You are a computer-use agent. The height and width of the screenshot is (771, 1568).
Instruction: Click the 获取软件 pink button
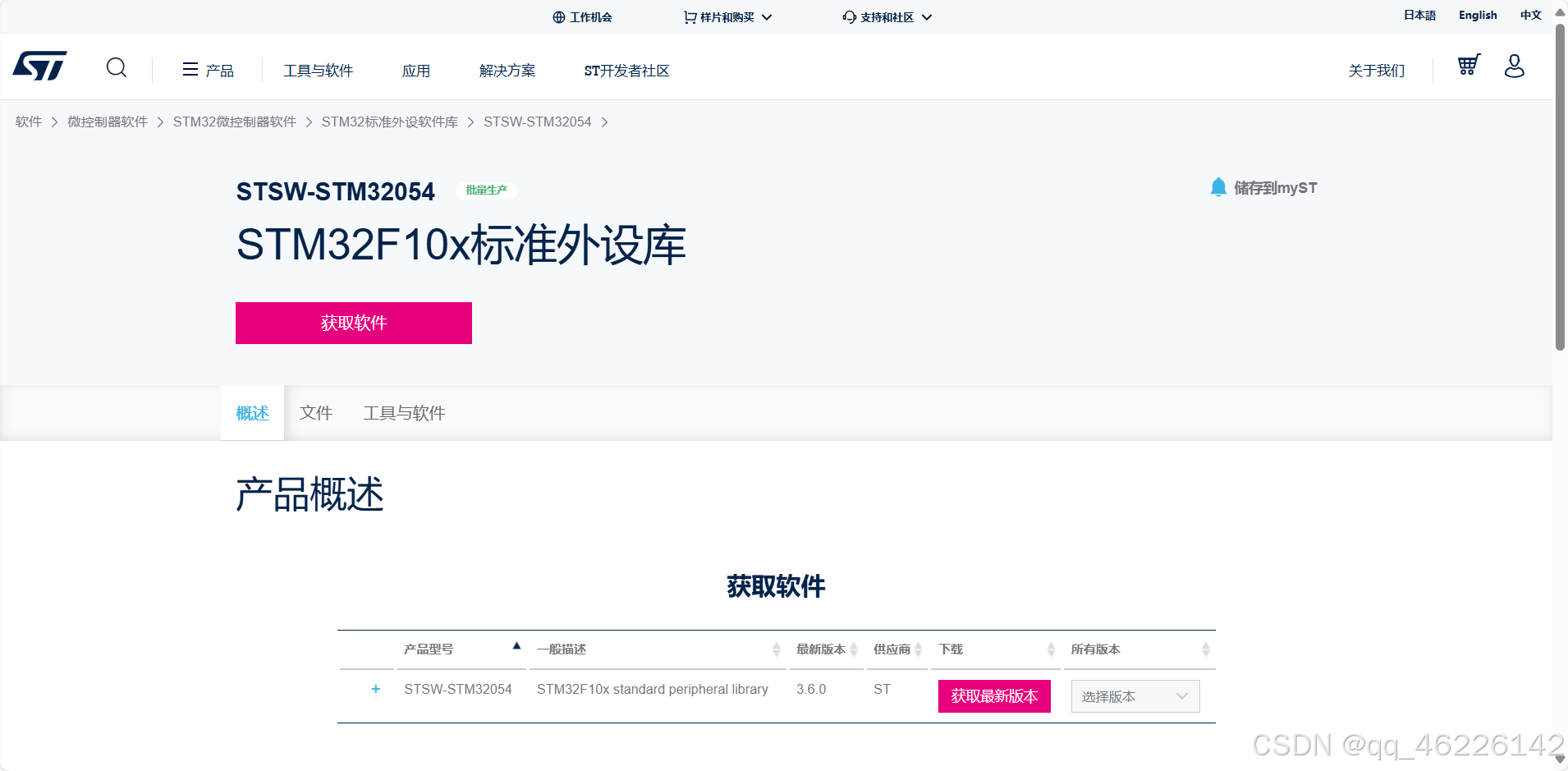coord(354,323)
